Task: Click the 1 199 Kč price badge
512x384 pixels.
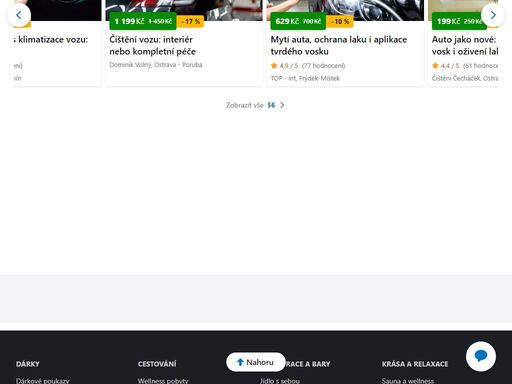Action: 143,21
